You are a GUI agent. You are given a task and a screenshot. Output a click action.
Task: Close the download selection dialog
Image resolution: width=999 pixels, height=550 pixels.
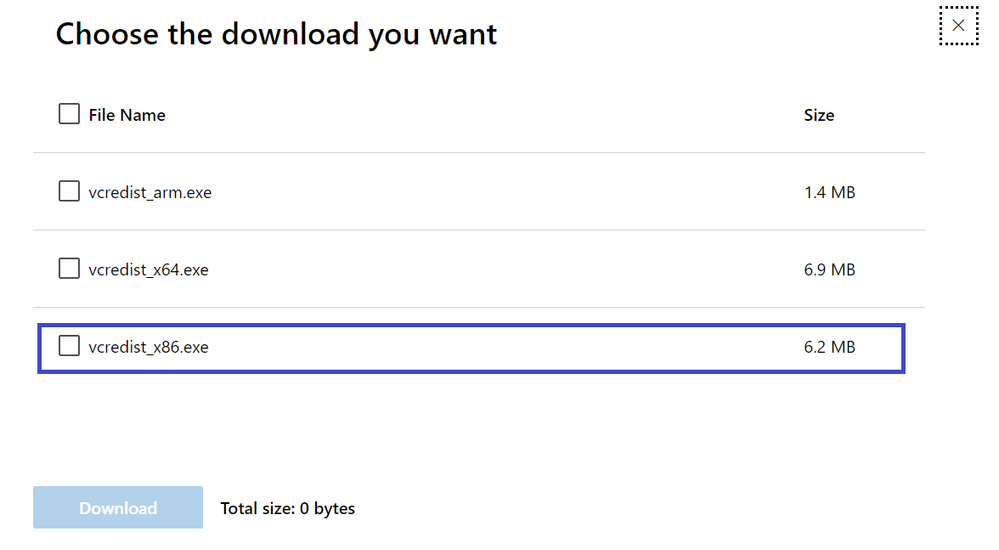(958, 26)
